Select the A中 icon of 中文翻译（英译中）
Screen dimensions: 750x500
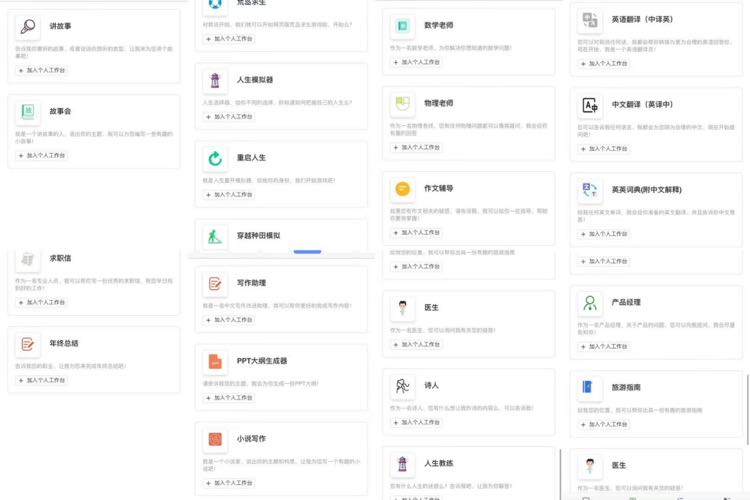point(590,105)
